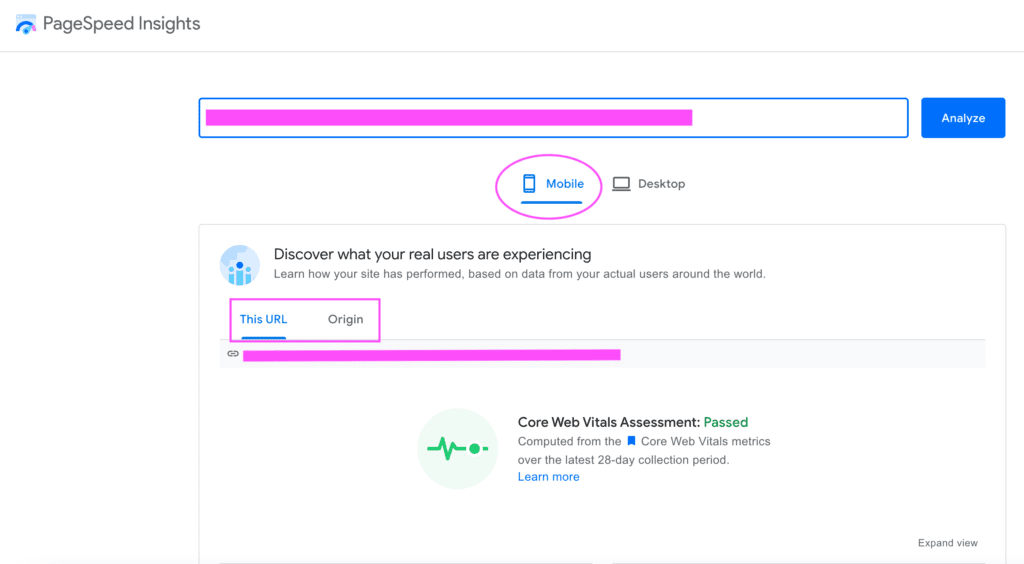Click the laptop Desktop icon
Image resolution: width=1024 pixels, height=564 pixels.
[621, 184]
